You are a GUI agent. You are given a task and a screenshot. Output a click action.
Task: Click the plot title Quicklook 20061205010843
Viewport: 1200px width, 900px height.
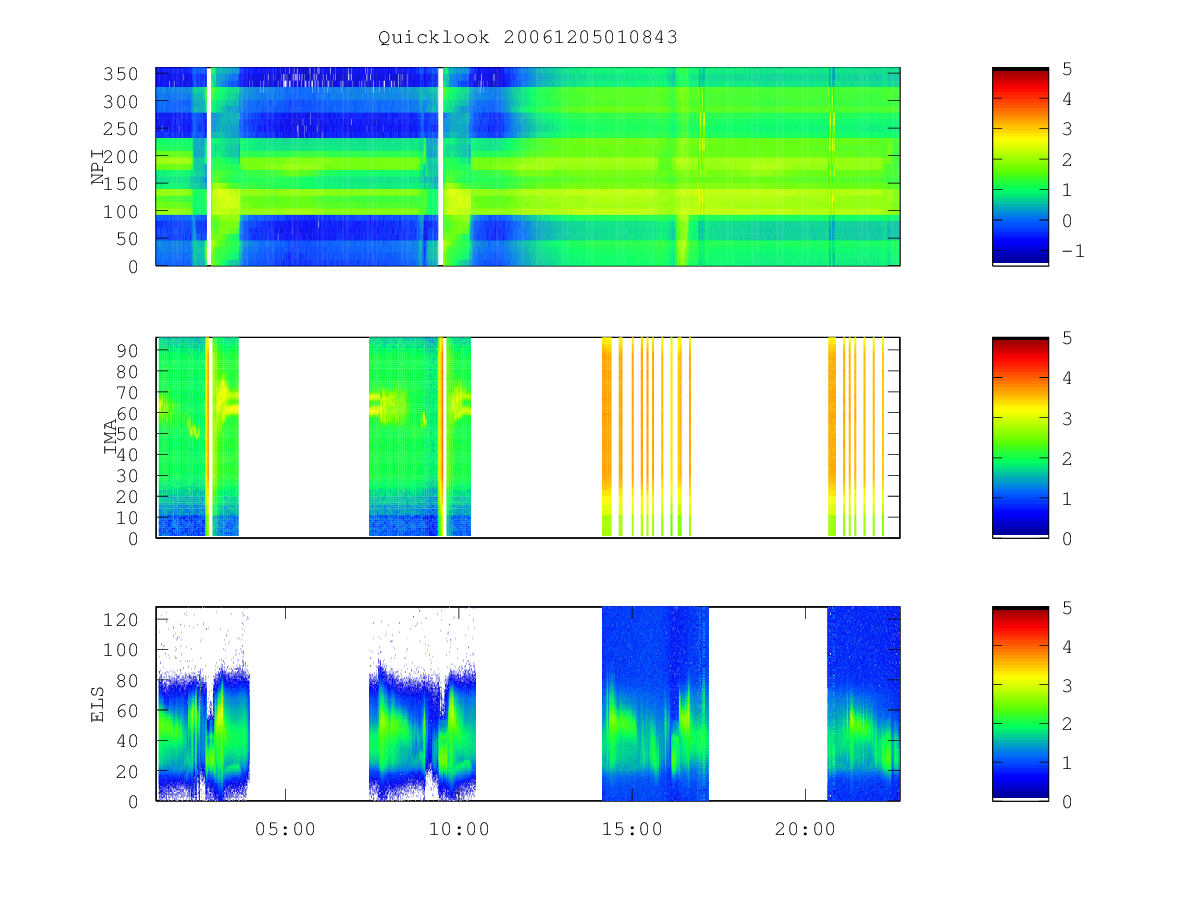pyautogui.click(x=528, y=37)
